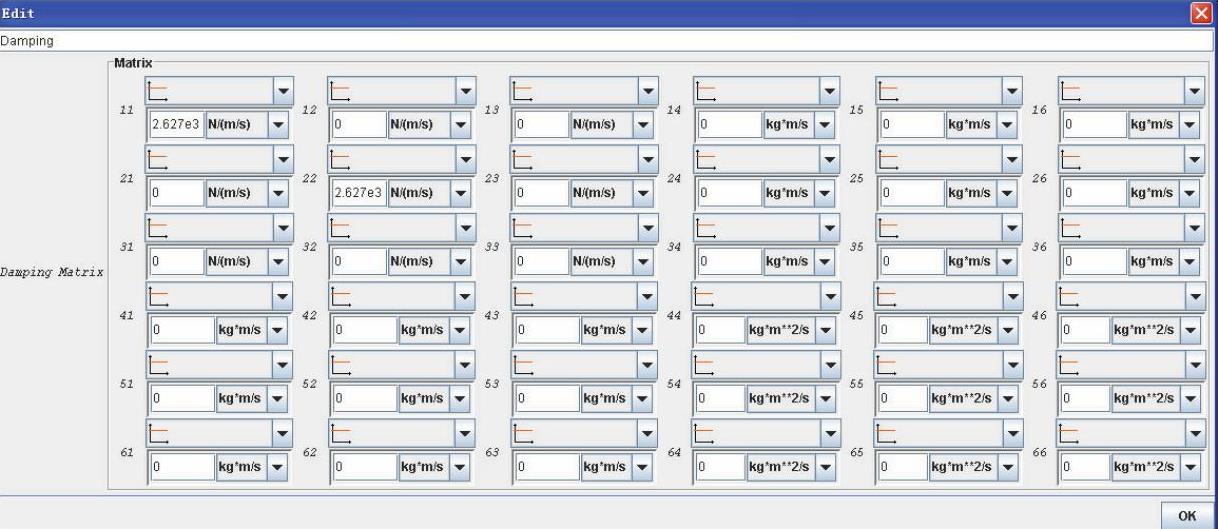Click the graph icon above cell 11

point(158,93)
